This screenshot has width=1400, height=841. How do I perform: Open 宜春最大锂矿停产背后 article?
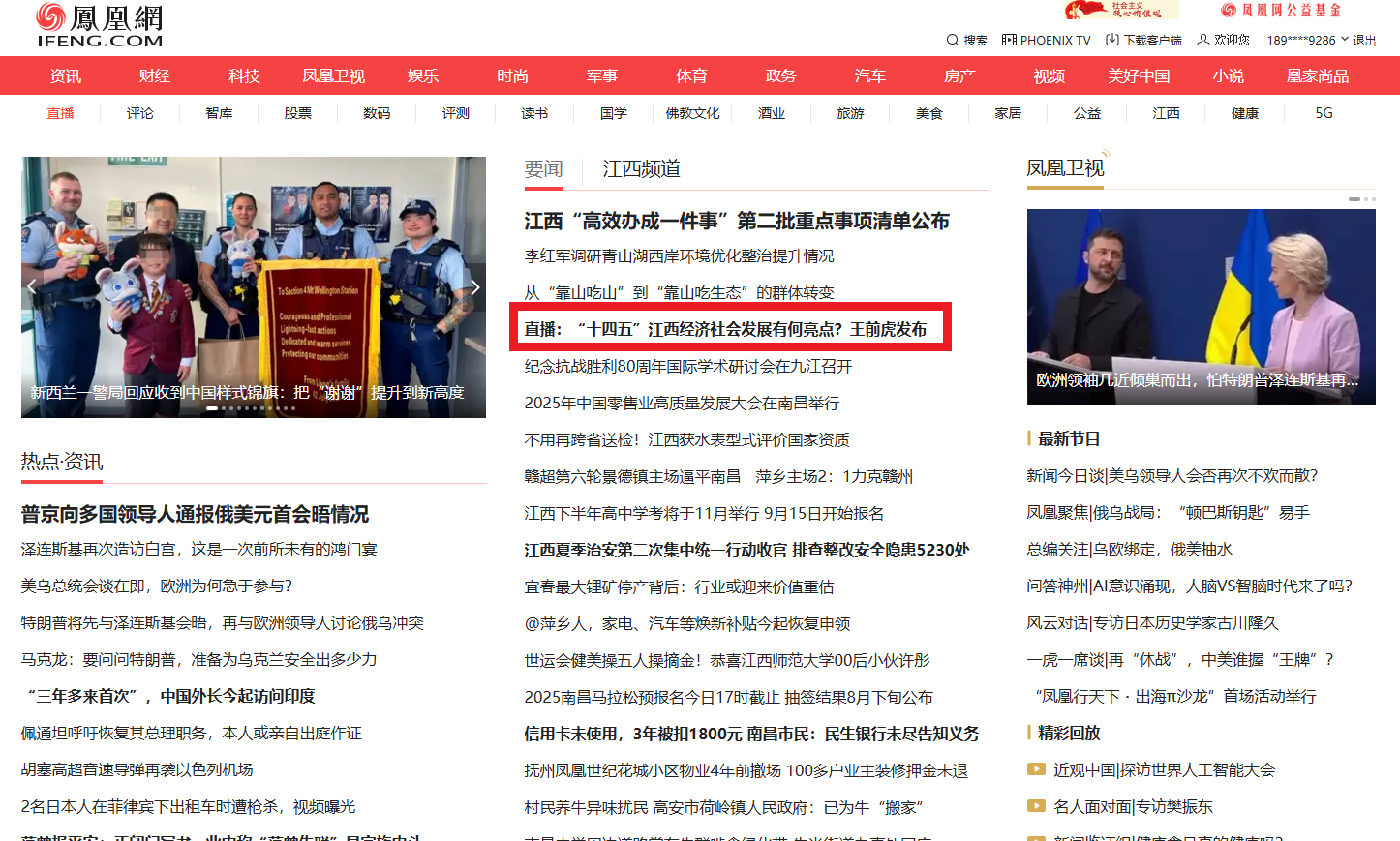pos(679,586)
